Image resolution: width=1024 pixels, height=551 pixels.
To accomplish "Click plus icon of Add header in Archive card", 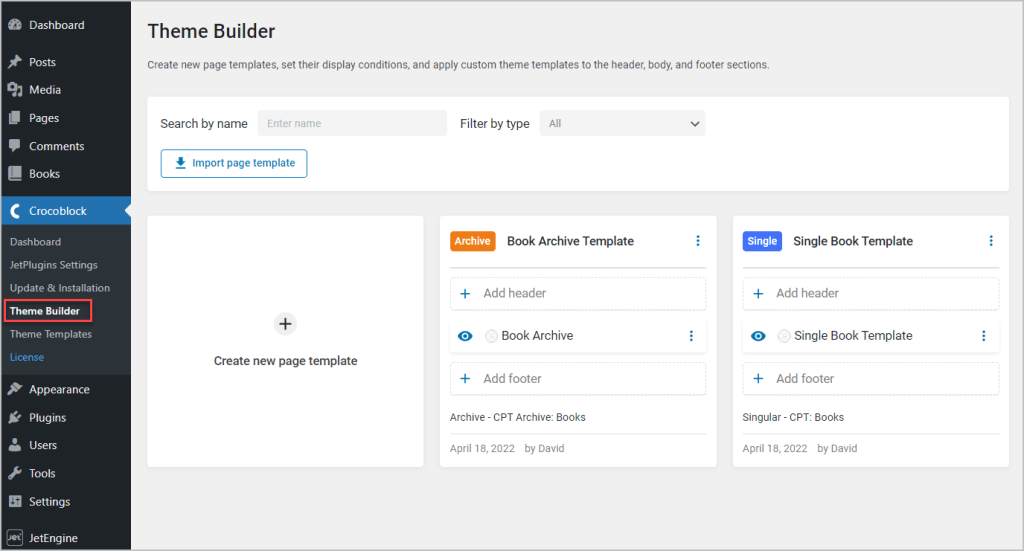I will [465, 294].
